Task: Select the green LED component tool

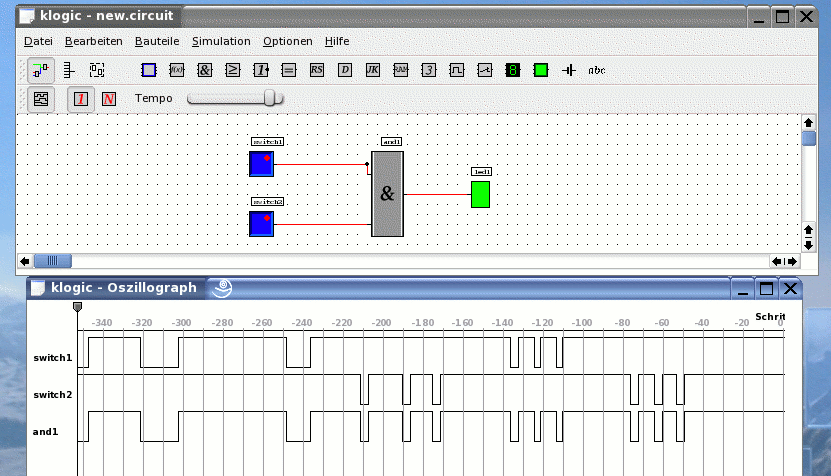Action: (541, 70)
